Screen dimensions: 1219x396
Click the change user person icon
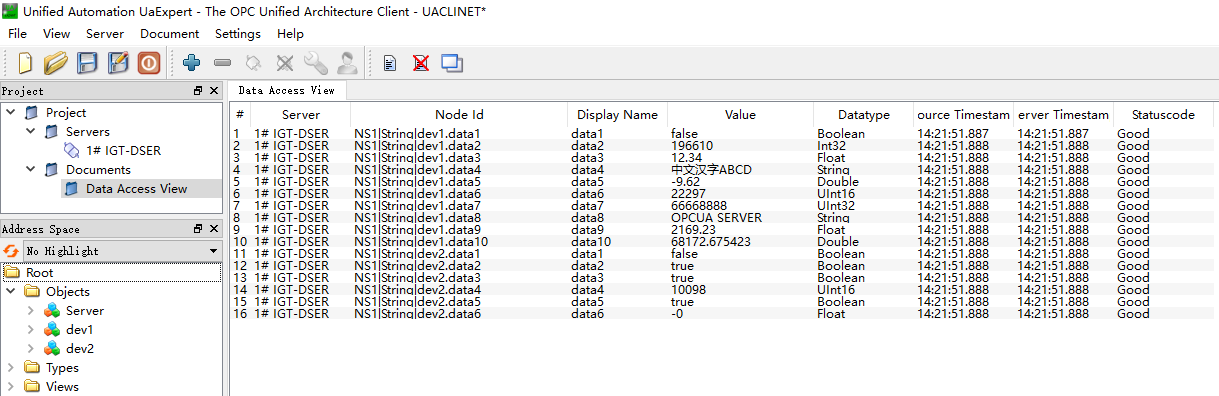point(347,63)
